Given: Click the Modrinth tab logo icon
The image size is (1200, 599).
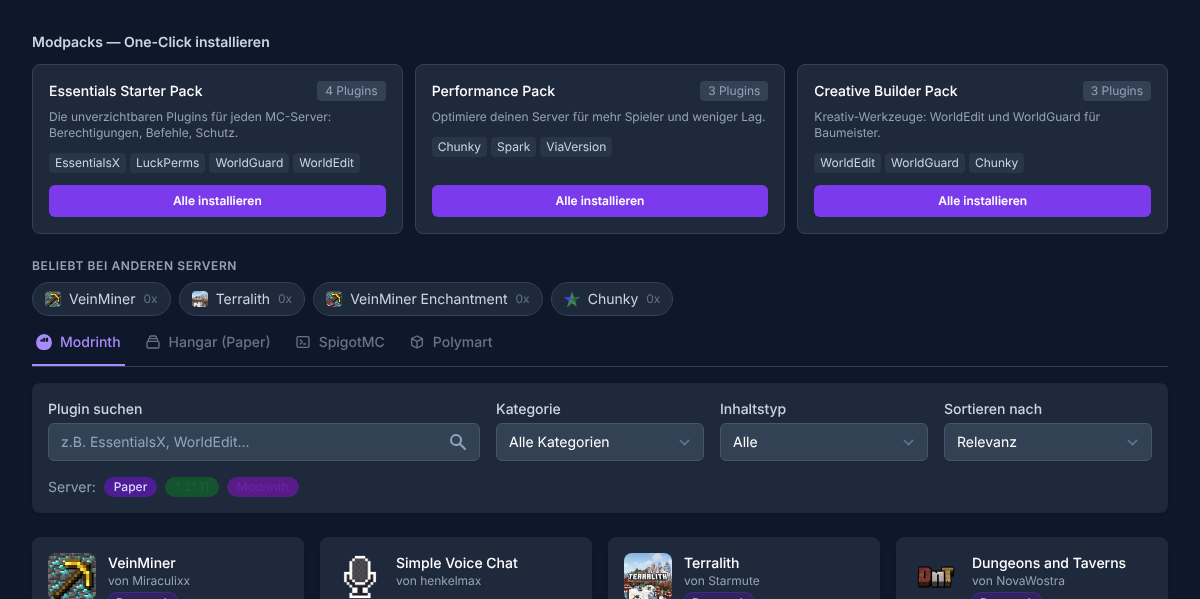Looking at the screenshot, I should pos(44,342).
